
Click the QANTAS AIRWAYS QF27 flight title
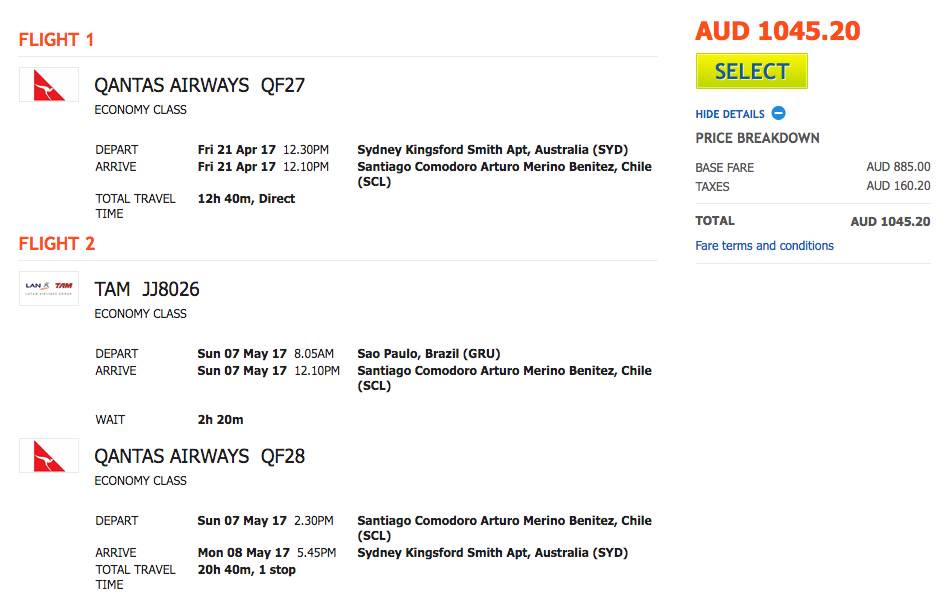coord(199,85)
